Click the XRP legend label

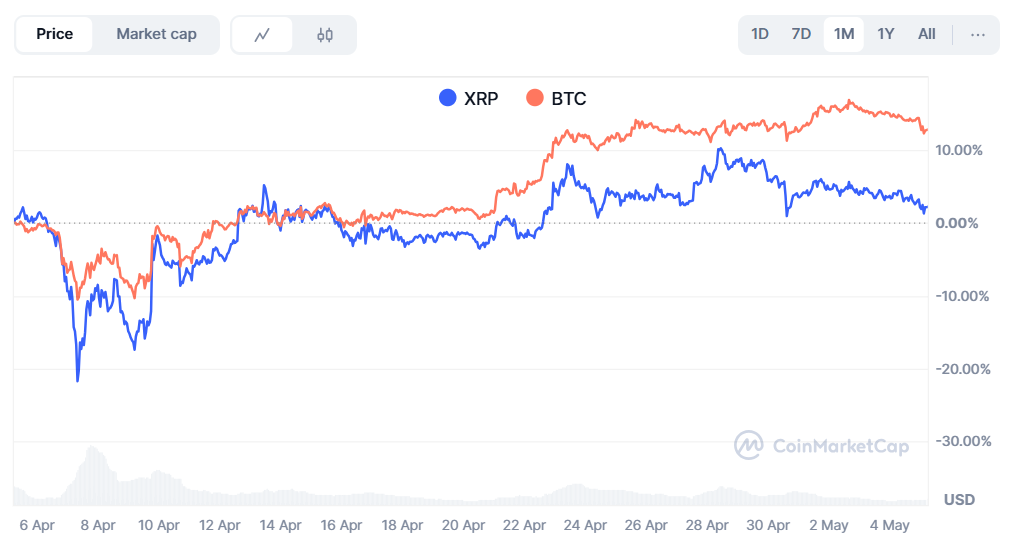click(481, 98)
